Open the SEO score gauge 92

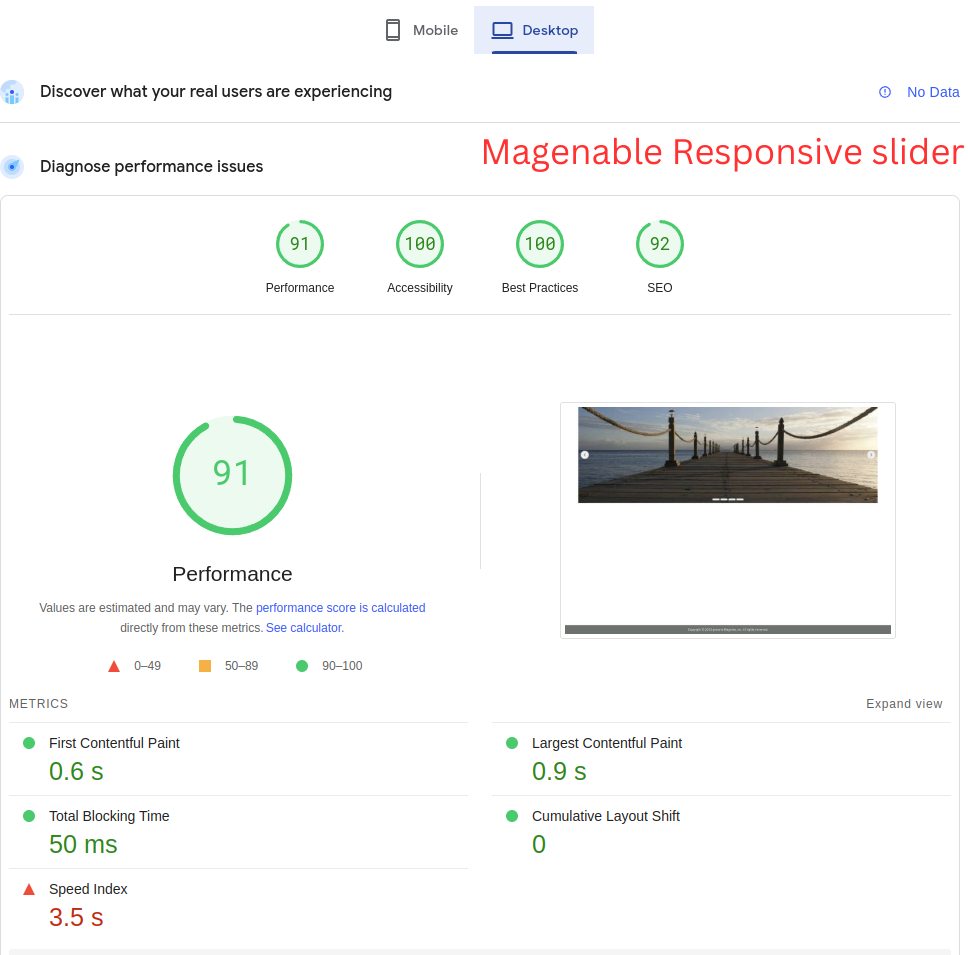coord(660,244)
